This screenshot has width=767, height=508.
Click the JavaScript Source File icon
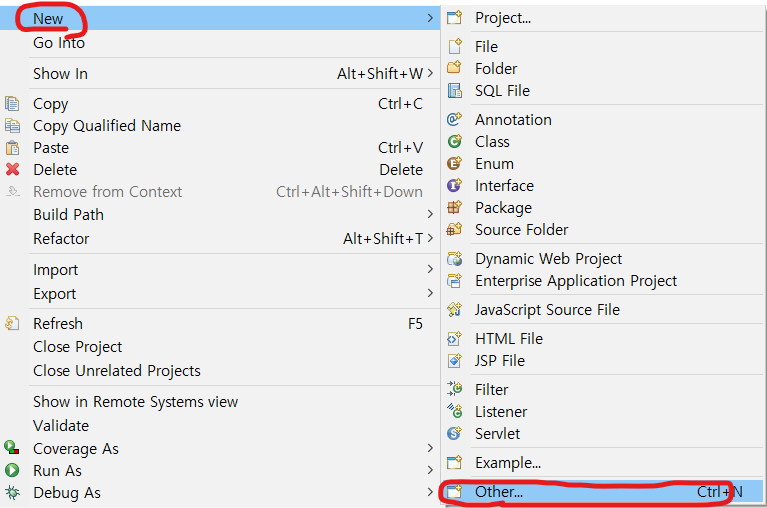pos(454,309)
